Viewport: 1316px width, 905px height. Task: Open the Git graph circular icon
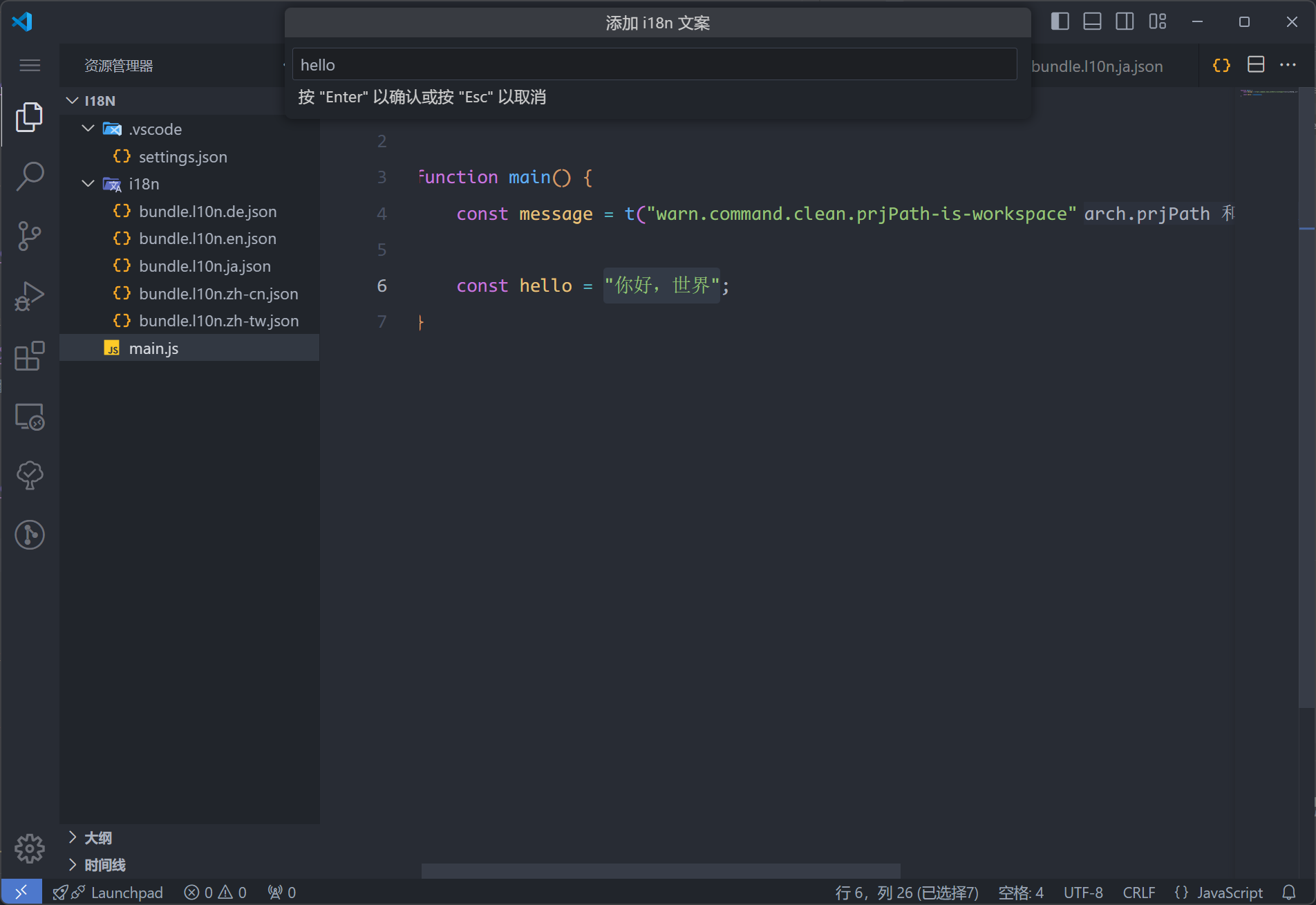(29, 535)
